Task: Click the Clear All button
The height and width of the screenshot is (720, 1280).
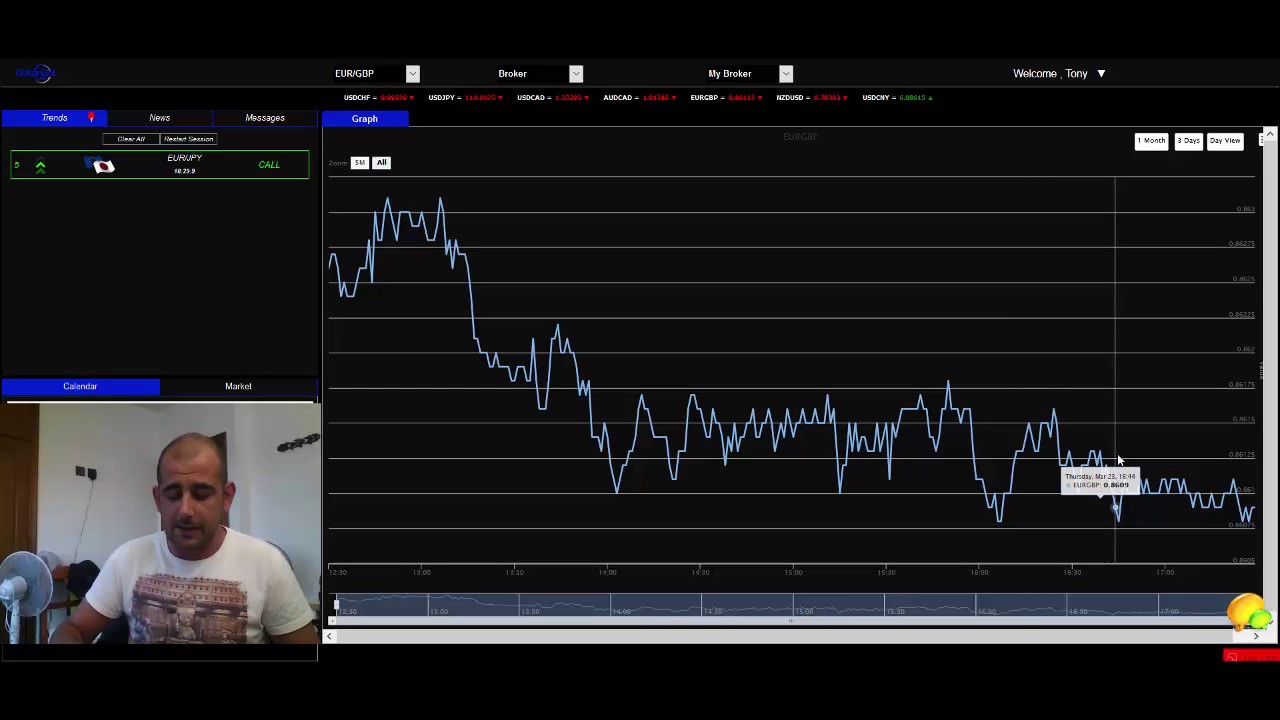Action: coord(131,139)
